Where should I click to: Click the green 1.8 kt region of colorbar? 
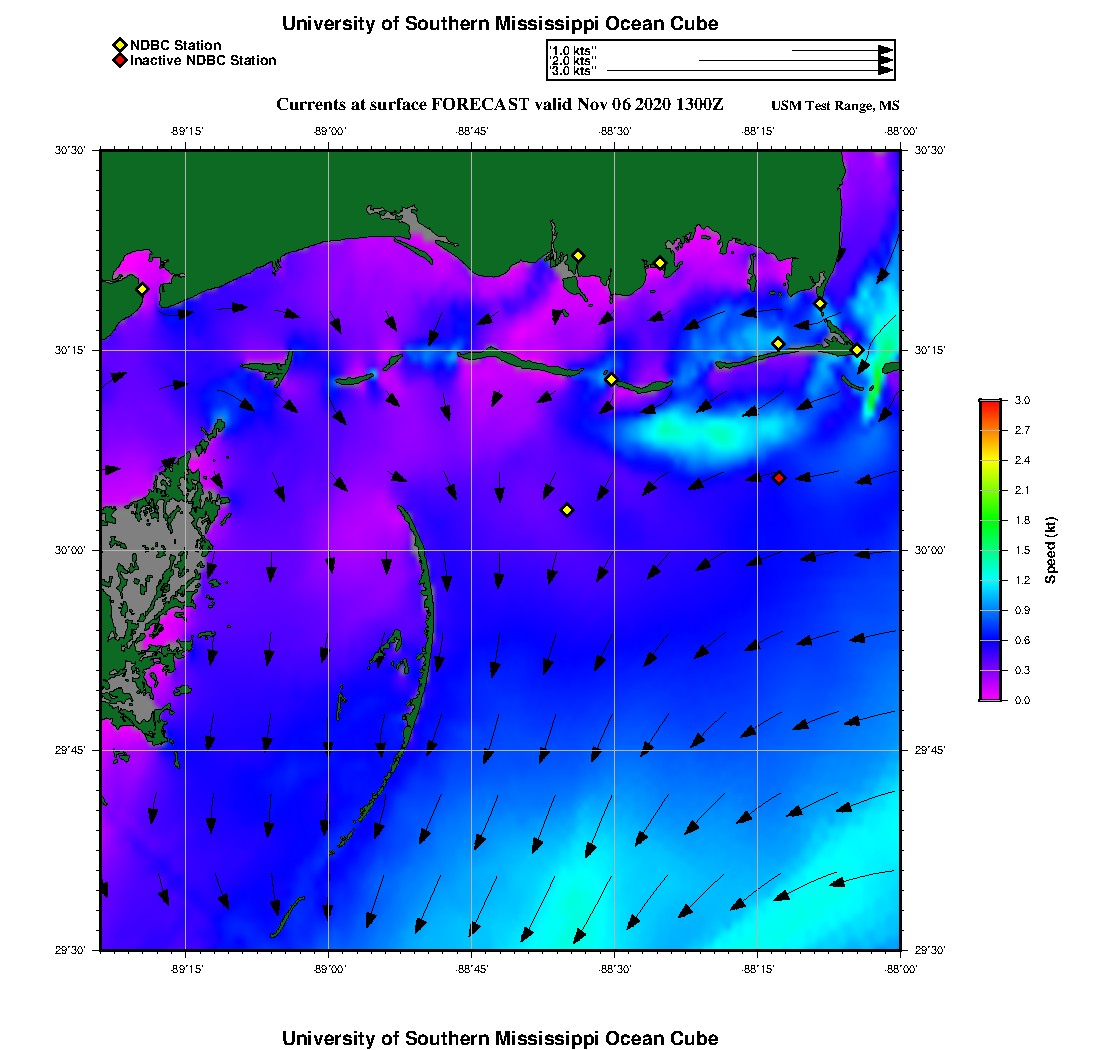pyautogui.click(x=991, y=520)
